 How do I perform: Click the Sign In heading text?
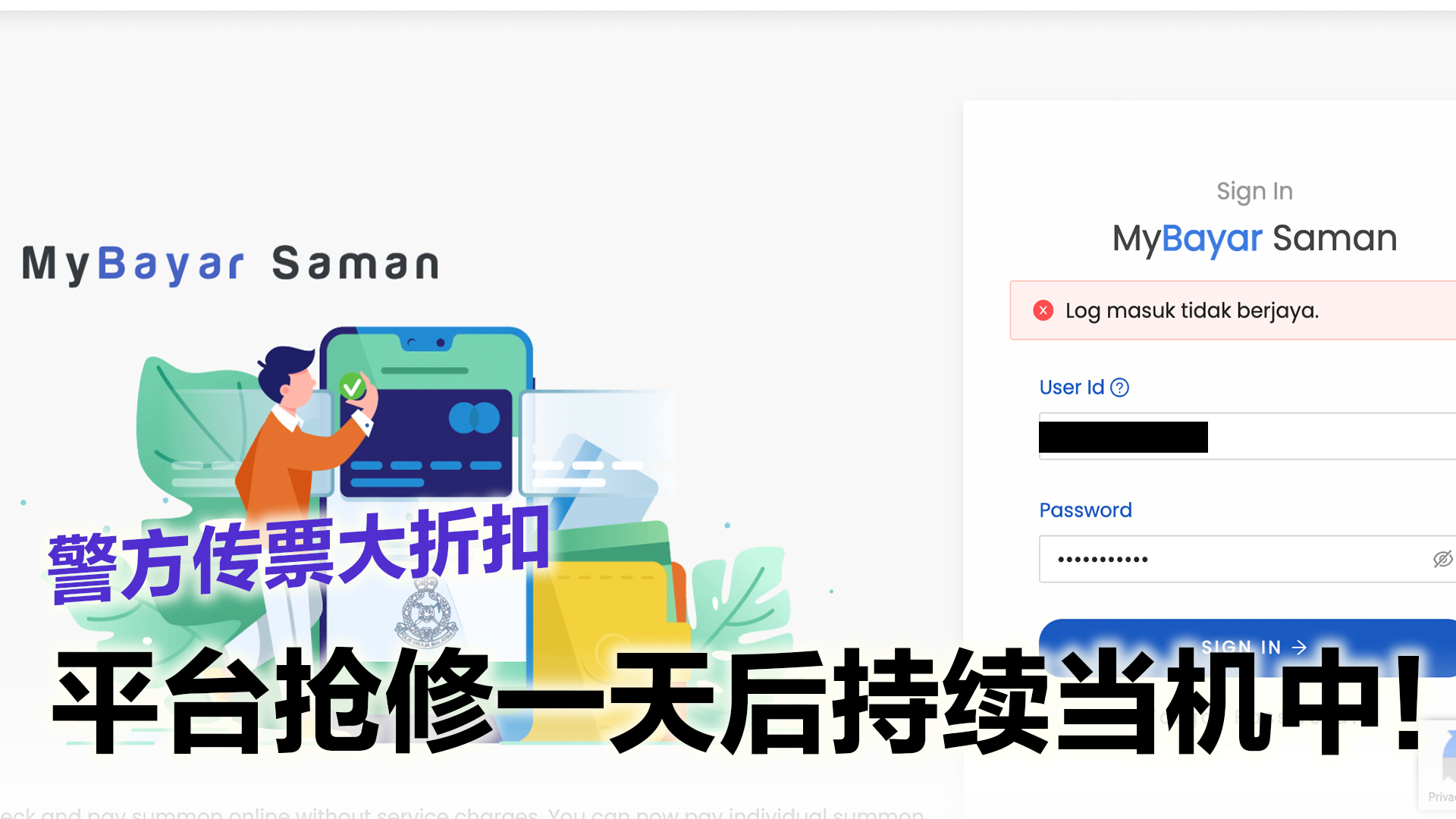[1254, 191]
